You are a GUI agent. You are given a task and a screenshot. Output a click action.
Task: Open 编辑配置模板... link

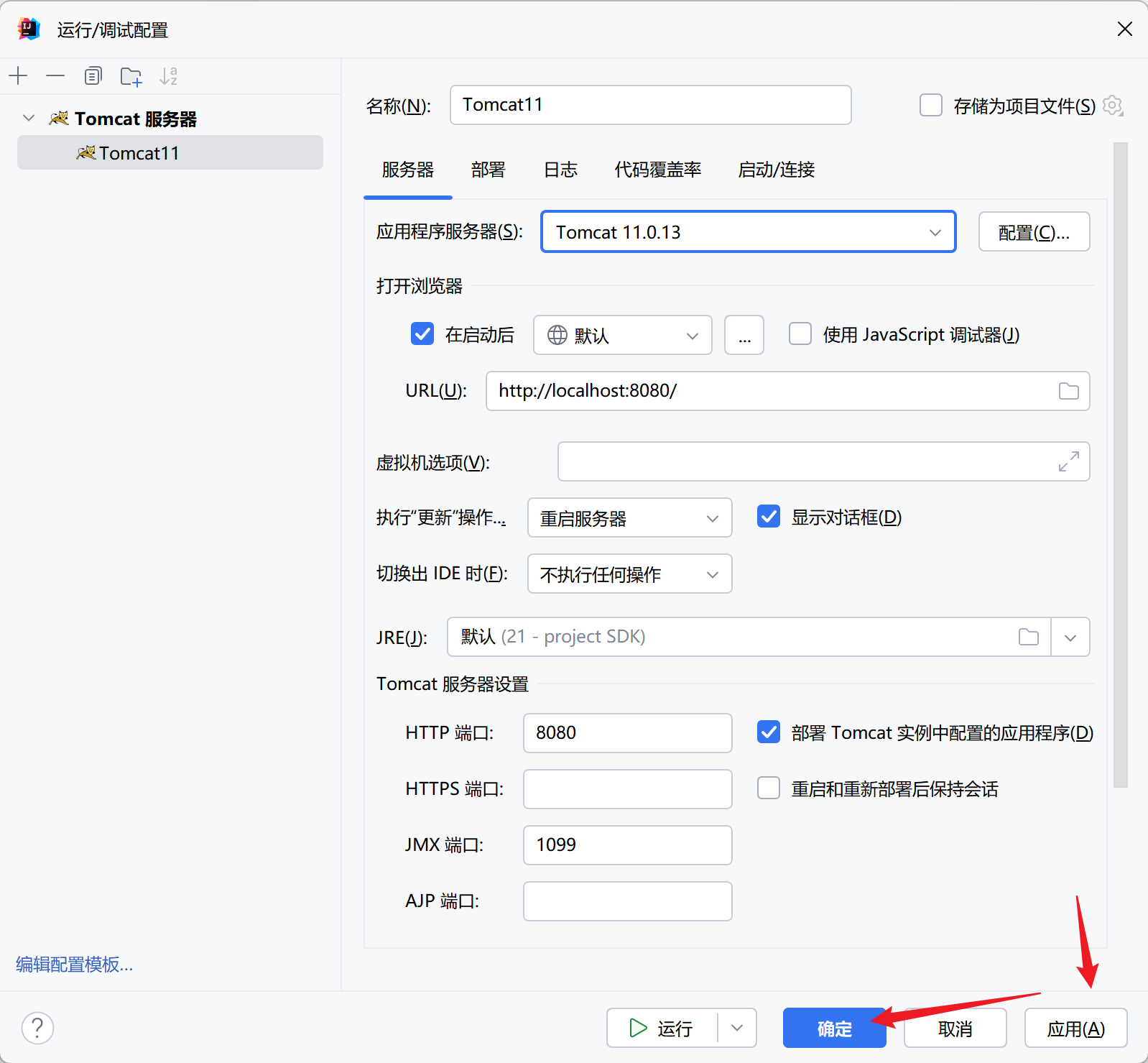point(75,964)
